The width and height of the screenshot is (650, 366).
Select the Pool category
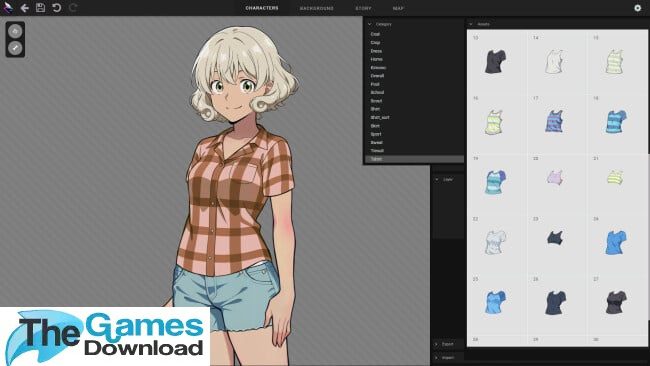[x=375, y=84]
